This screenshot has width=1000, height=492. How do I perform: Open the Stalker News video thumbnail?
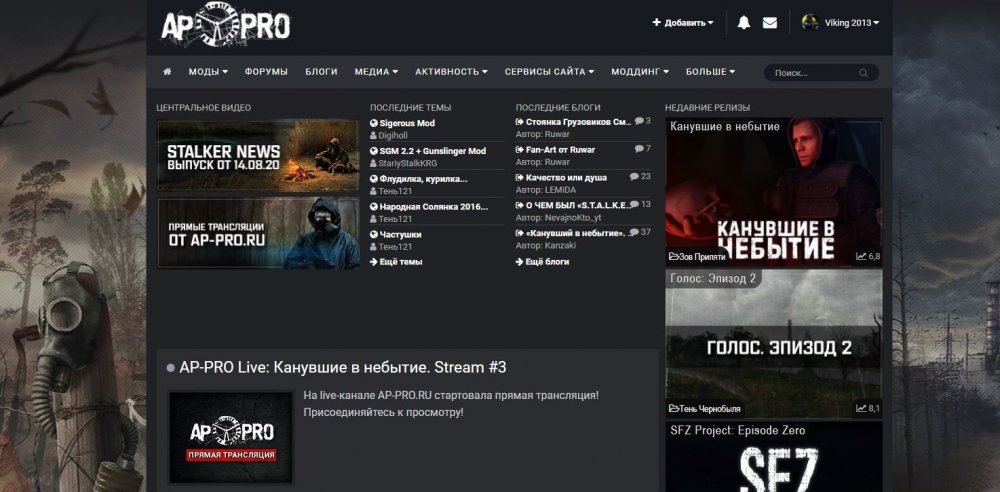(258, 155)
